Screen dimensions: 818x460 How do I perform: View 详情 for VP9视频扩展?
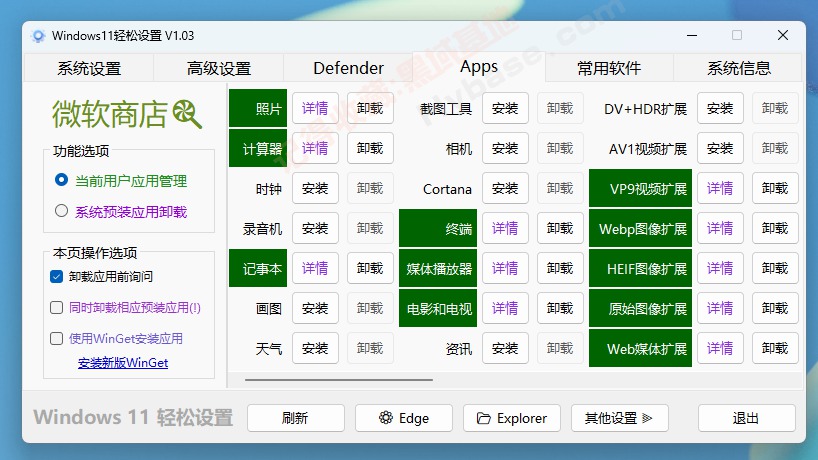click(x=720, y=188)
